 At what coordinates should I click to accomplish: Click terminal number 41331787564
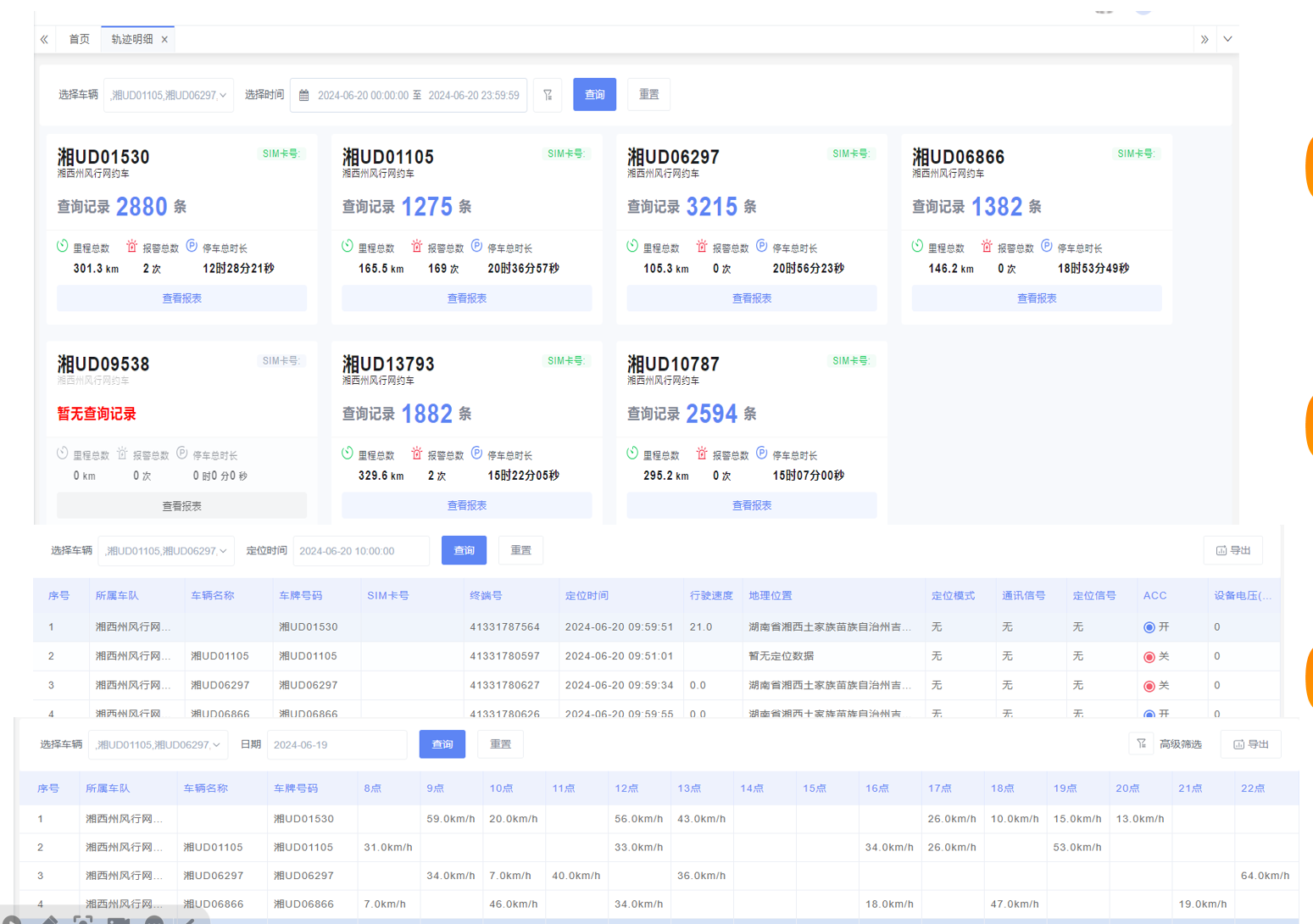504,627
